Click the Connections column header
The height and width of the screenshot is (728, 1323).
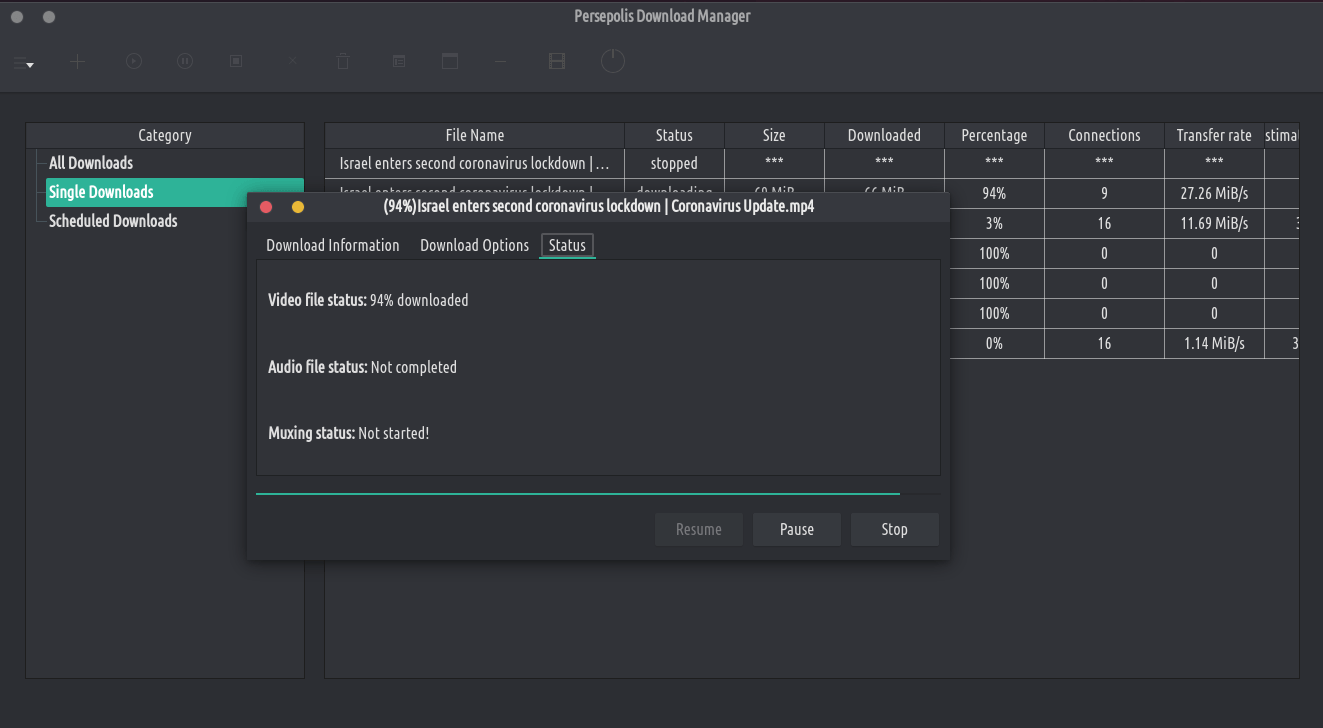(x=1104, y=135)
